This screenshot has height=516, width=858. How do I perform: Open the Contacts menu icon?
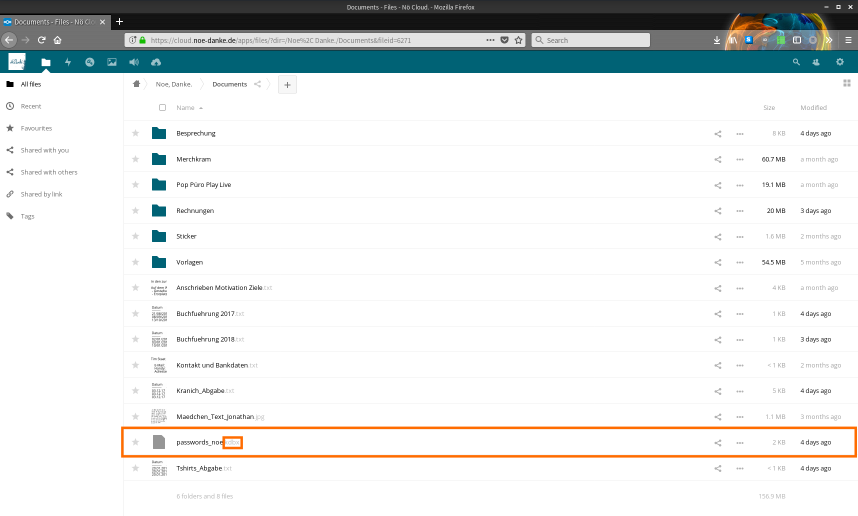coord(817,62)
